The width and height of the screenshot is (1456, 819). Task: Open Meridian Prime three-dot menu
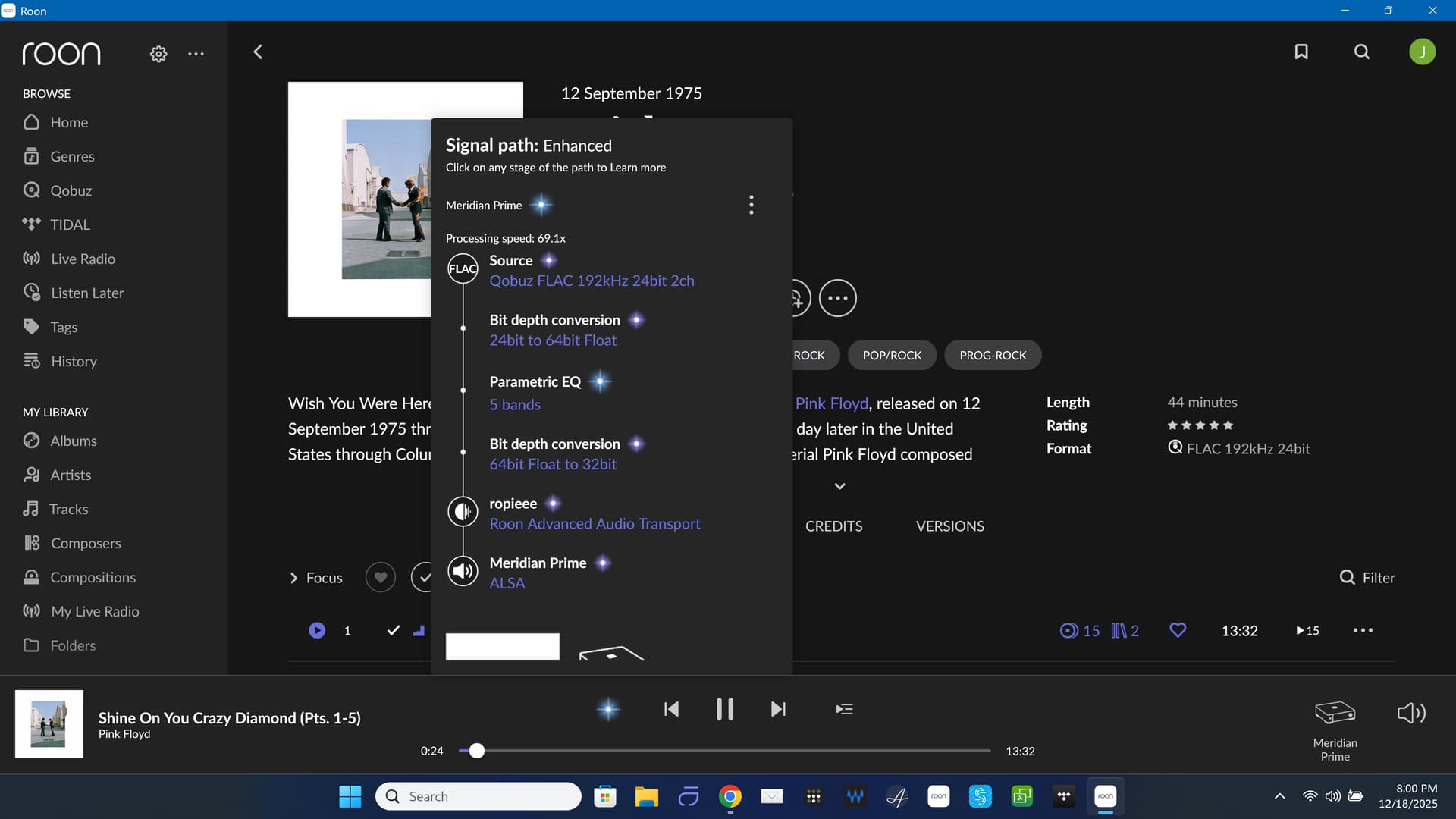[x=751, y=205]
